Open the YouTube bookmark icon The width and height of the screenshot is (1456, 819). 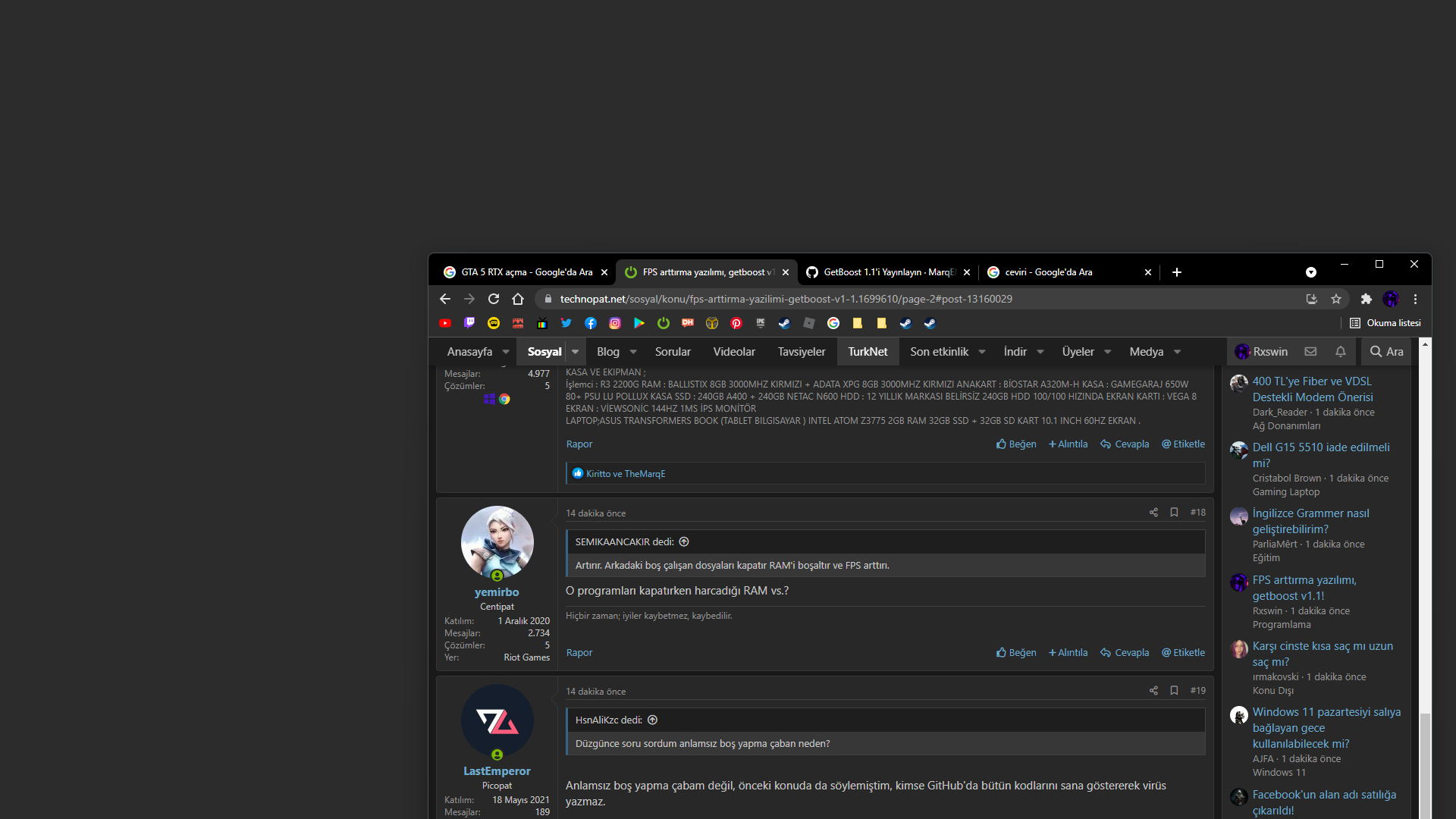(445, 323)
